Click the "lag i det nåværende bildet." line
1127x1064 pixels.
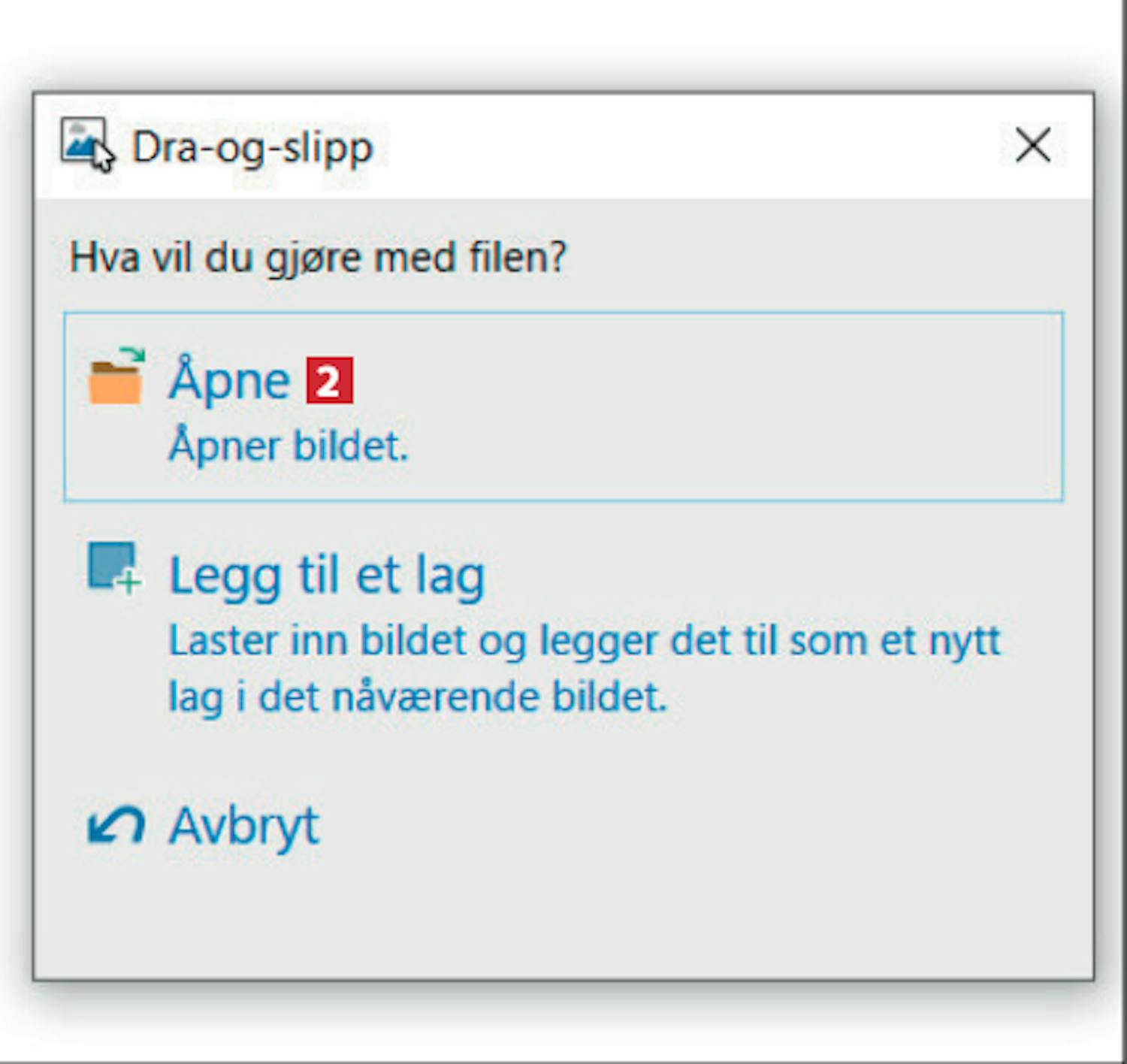coord(418,697)
